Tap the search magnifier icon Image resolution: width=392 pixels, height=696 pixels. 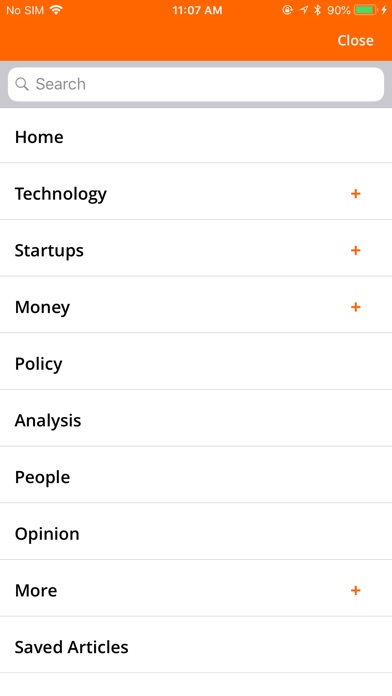[x=22, y=84]
